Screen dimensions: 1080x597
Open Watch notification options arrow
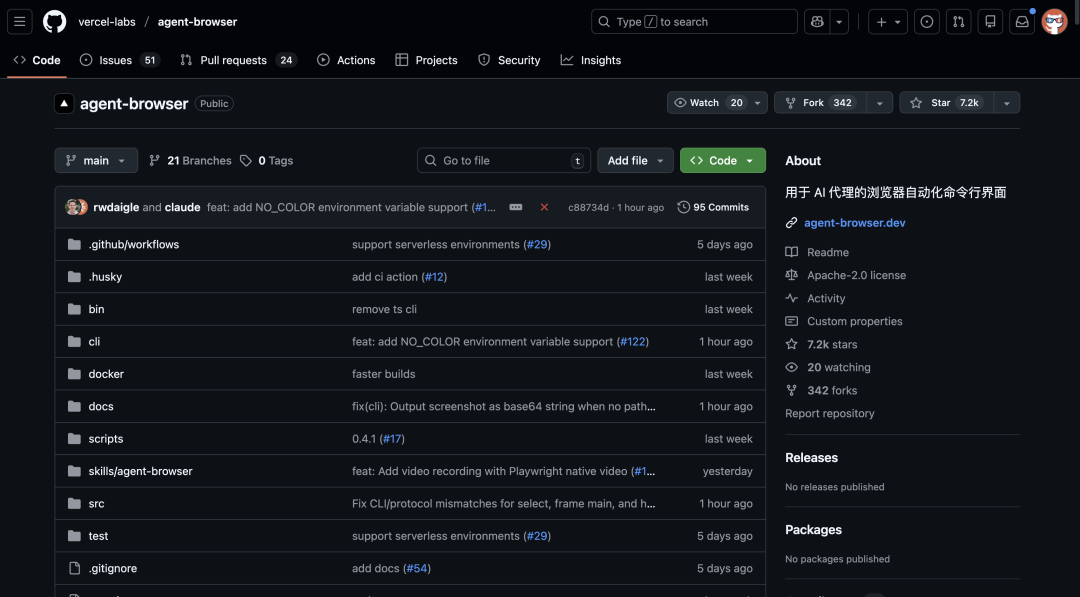pyautogui.click(x=758, y=103)
